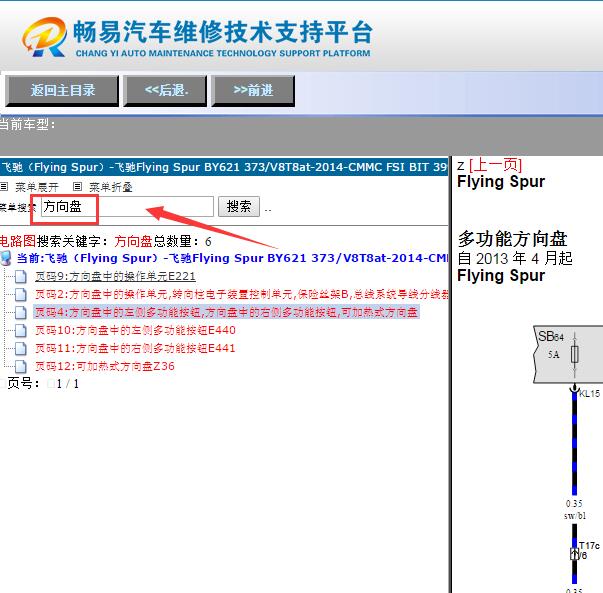Go to previous page via [上一页]
This screenshot has width=603, height=593.
[495, 165]
